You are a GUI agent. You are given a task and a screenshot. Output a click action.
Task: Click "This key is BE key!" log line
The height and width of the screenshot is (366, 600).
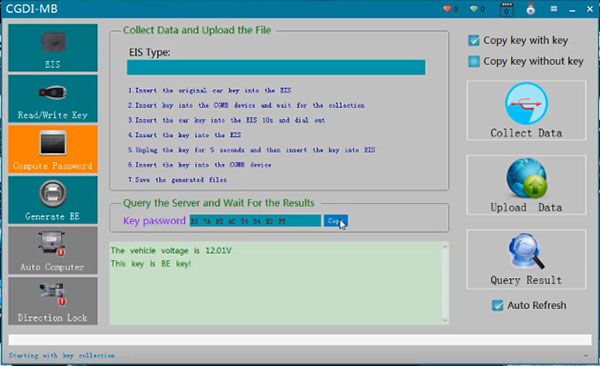point(151,264)
